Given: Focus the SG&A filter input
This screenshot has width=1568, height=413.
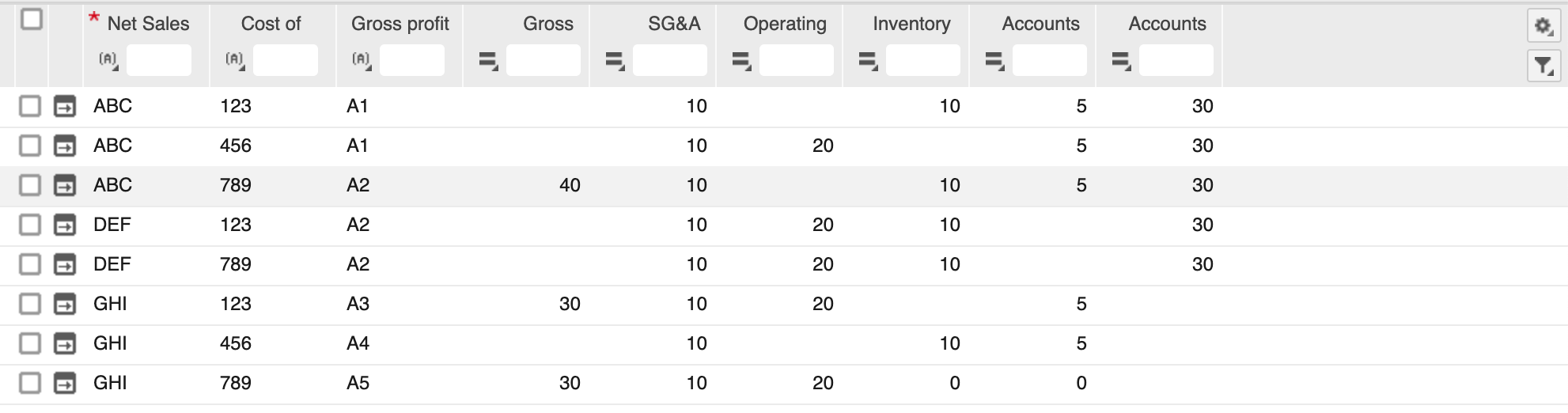Looking at the screenshot, I should pos(670,60).
